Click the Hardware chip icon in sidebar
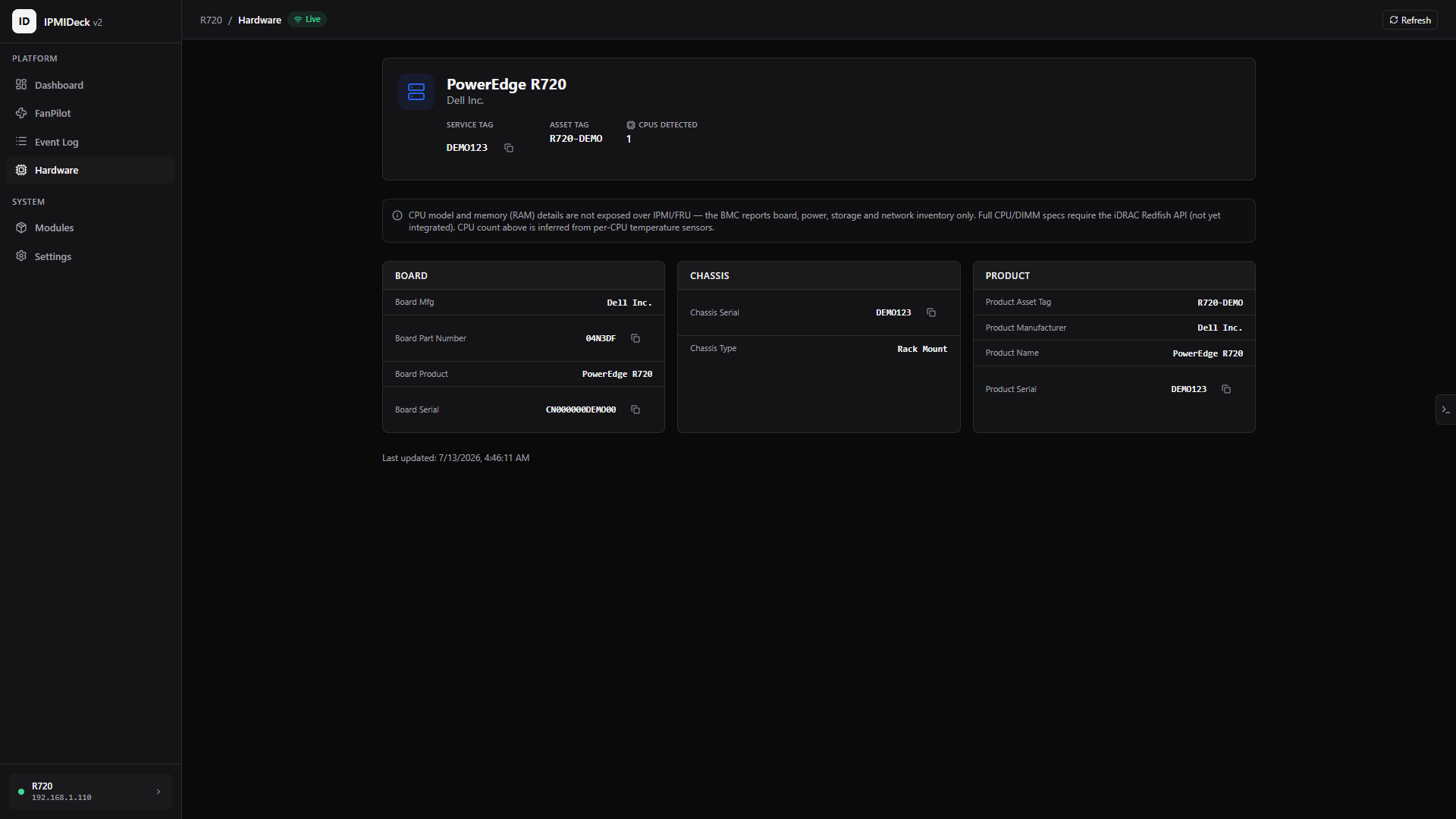This screenshot has height=819, width=1456. point(21,170)
